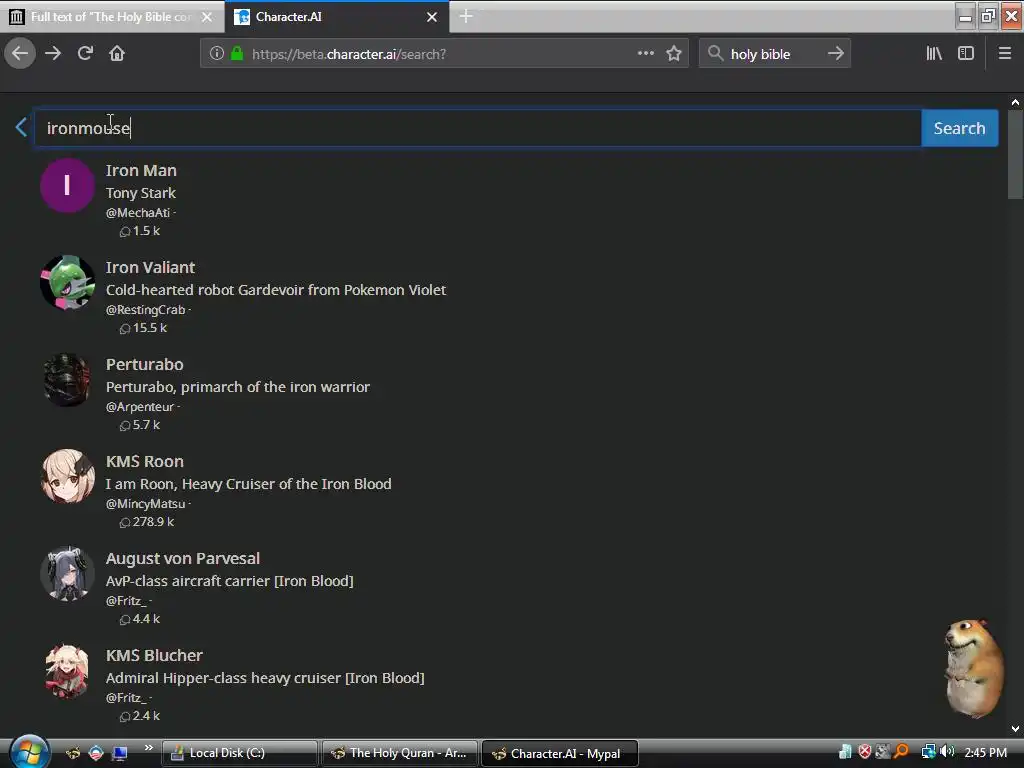Click the Iron Valiant Gardevoir avatar
1024x768 pixels.
point(67,282)
